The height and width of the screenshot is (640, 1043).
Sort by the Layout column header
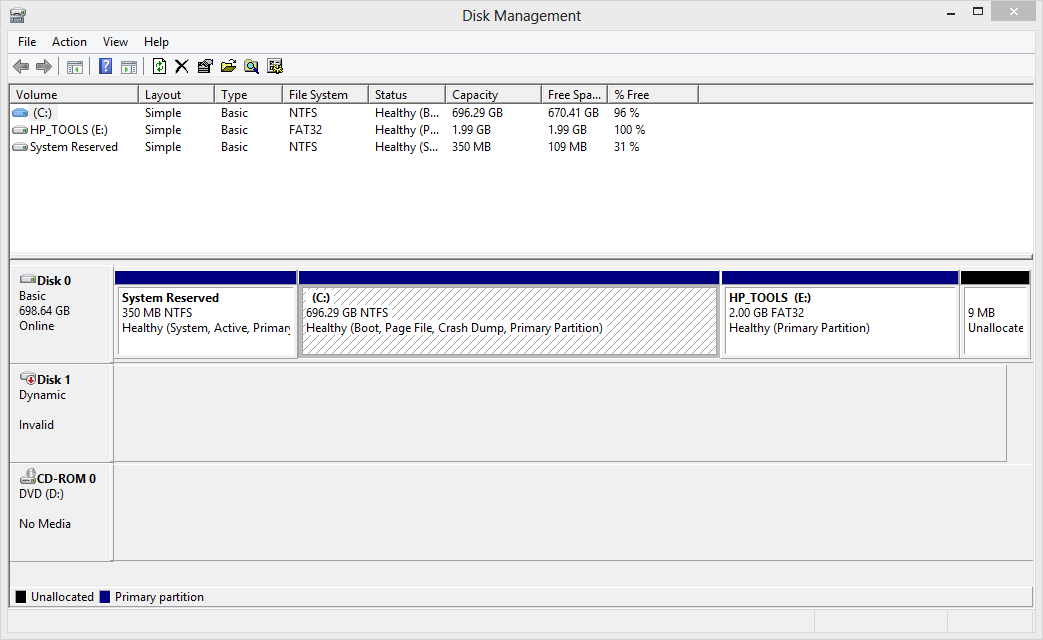pos(176,94)
